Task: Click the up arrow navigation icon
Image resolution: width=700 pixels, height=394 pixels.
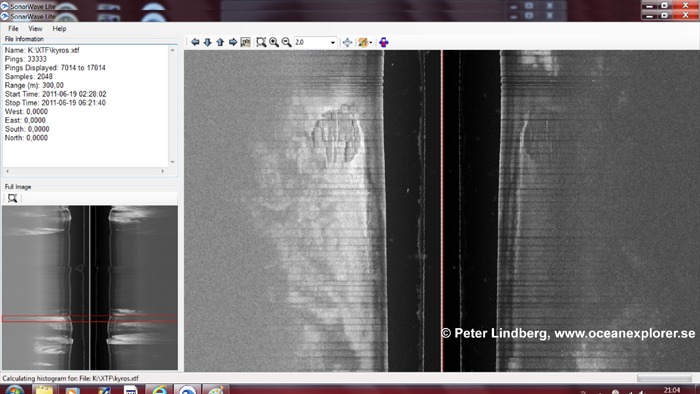Action: [x=220, y=42]
